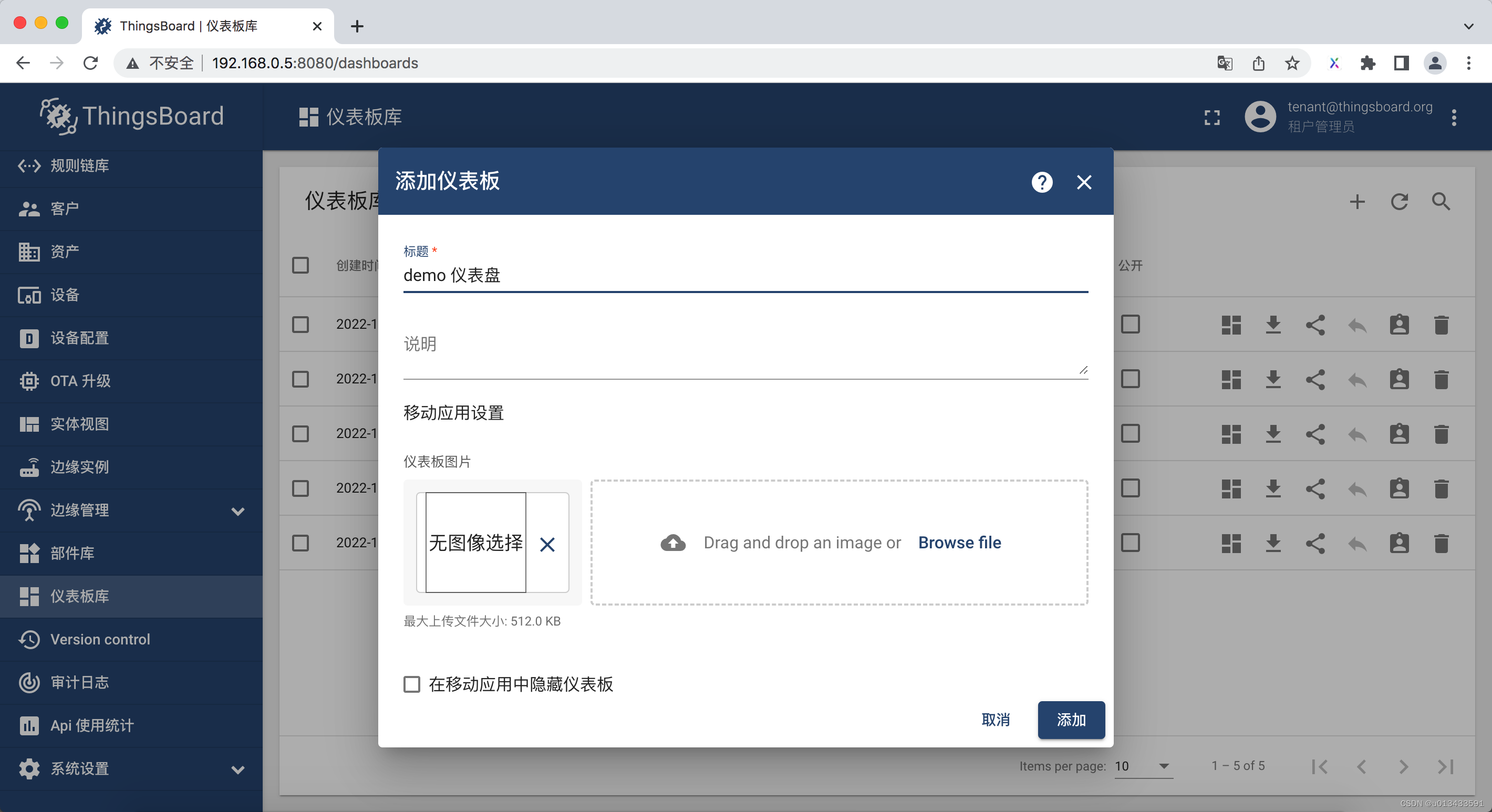This screenshot has height=812, width=1492.
Task: Toggle the select-all checkbox in table header
Action: (x=300, y=265)
